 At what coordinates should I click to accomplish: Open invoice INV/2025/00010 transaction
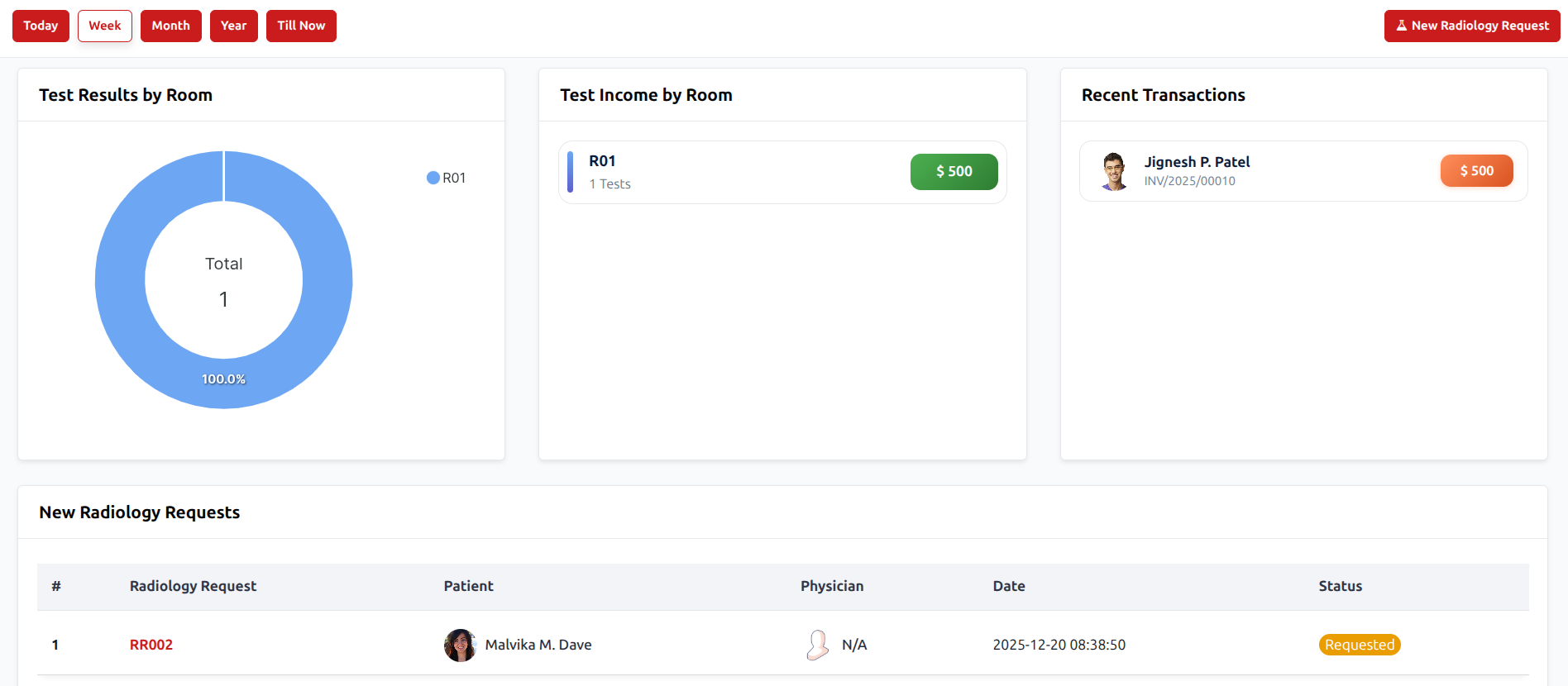(1189, 181)
